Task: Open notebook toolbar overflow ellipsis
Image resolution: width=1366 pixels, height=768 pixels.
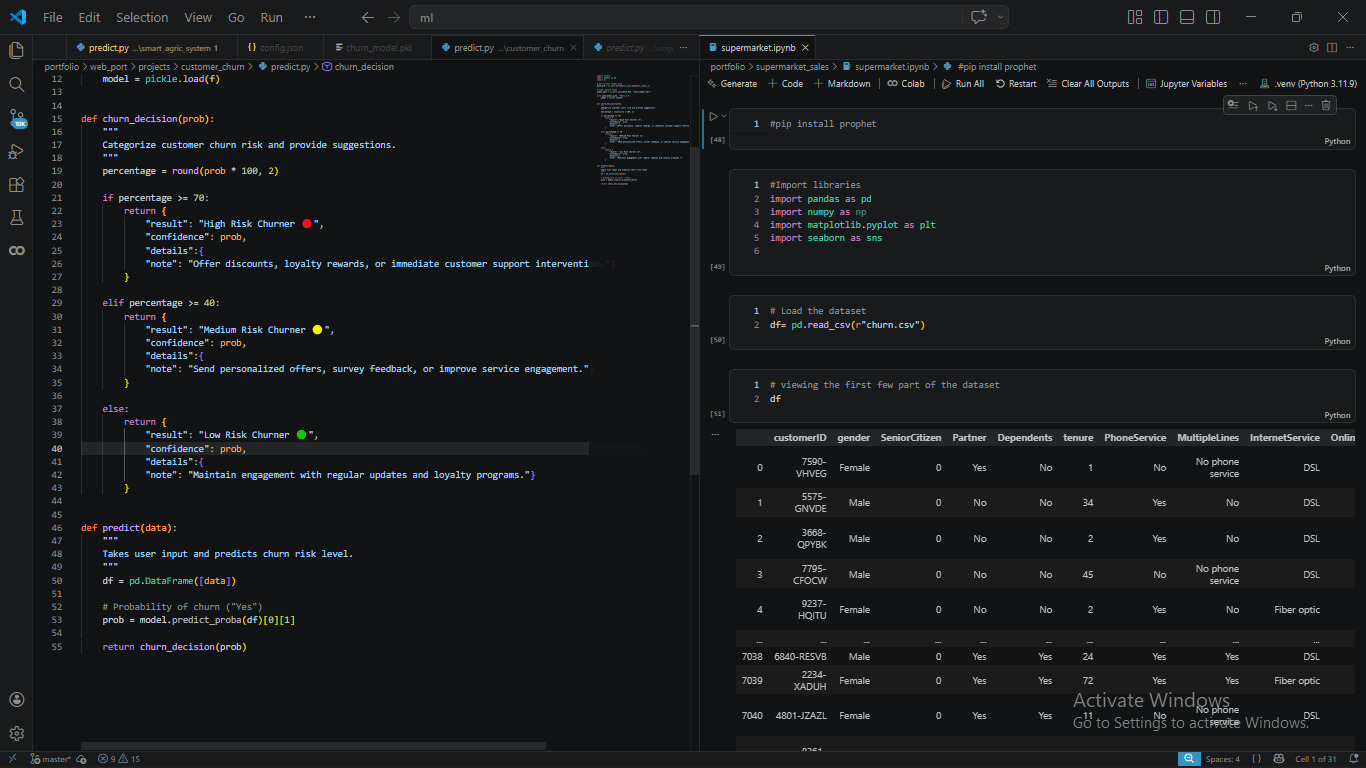Action: click(x=1242, y=84)
